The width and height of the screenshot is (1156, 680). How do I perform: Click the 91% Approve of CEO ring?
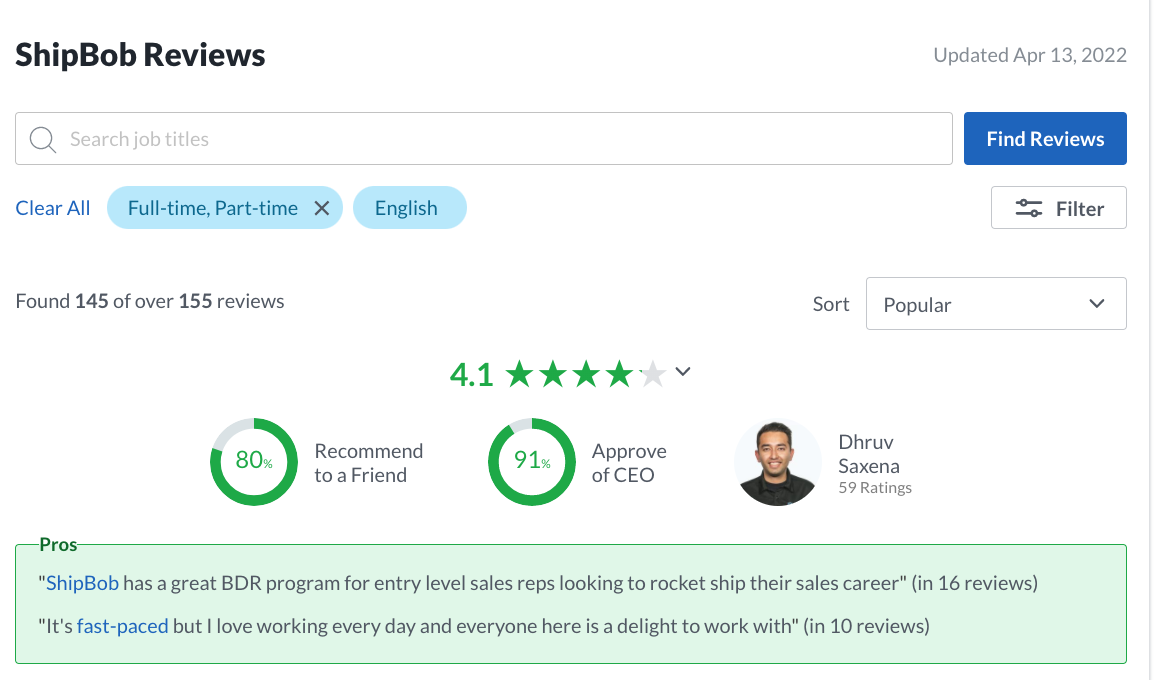(x=532, y=462)
